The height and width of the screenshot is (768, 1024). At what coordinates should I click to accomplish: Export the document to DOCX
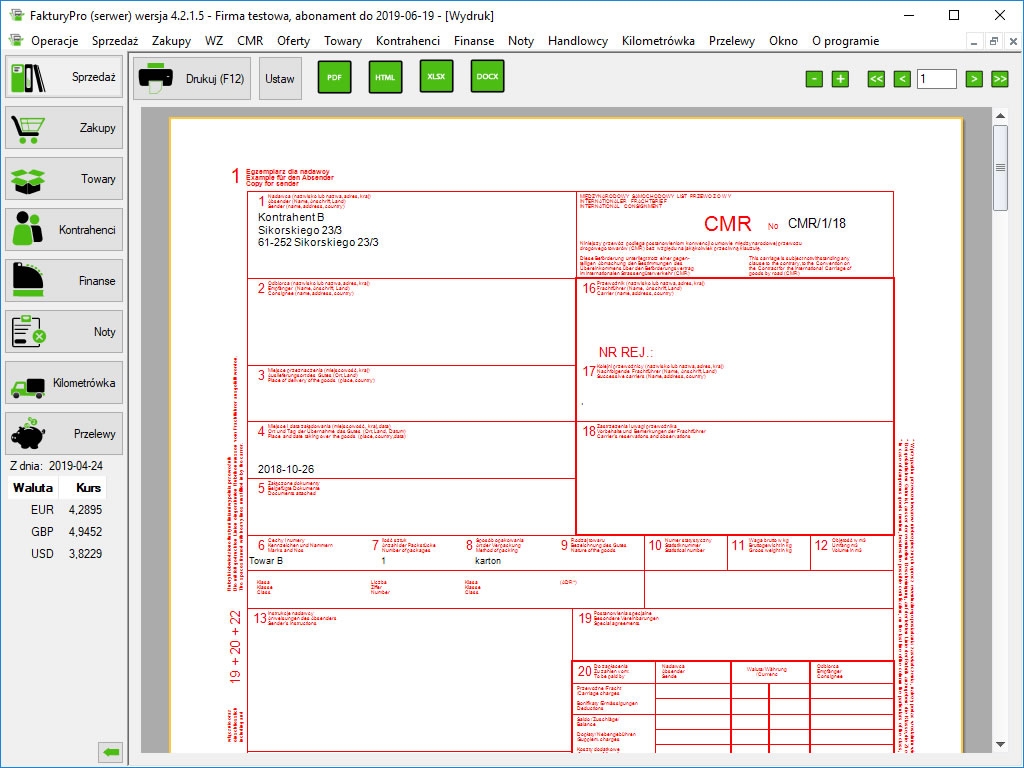(x=487, y=77)
